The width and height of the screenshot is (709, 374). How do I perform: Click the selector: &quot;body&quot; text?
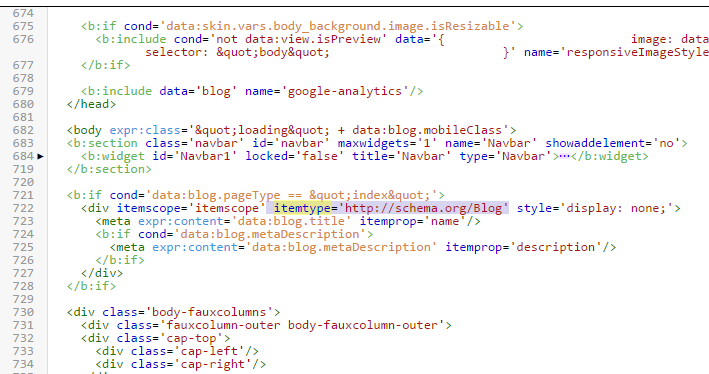pos(237,52)
